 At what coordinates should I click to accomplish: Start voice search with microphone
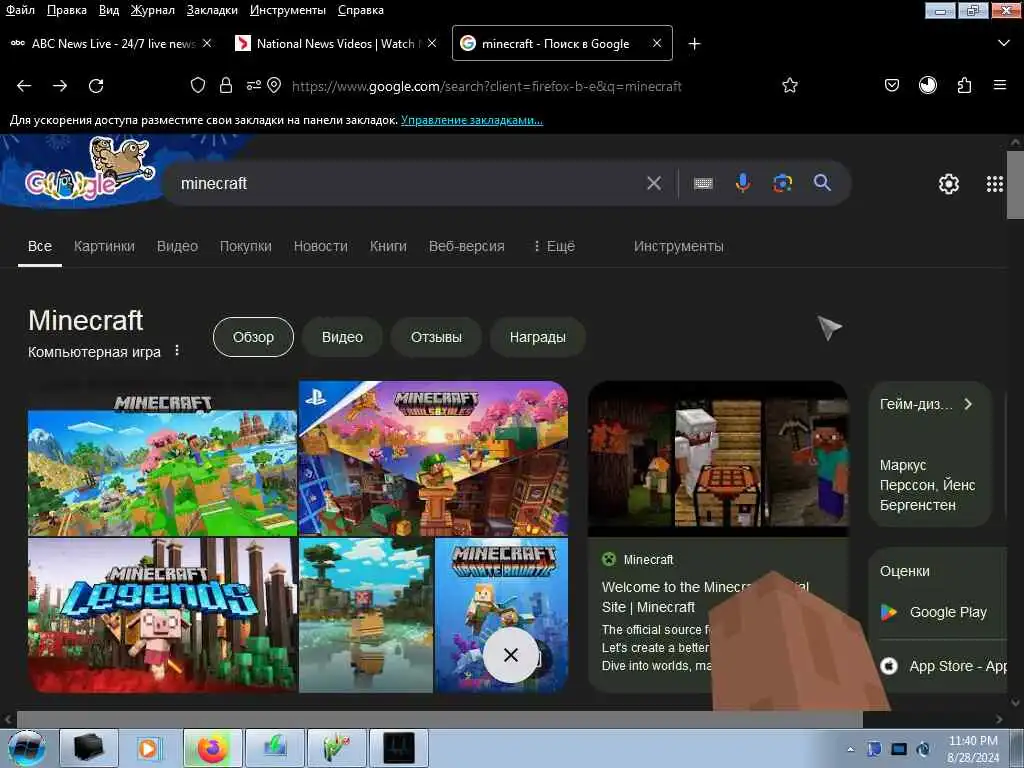pos(743,184)
